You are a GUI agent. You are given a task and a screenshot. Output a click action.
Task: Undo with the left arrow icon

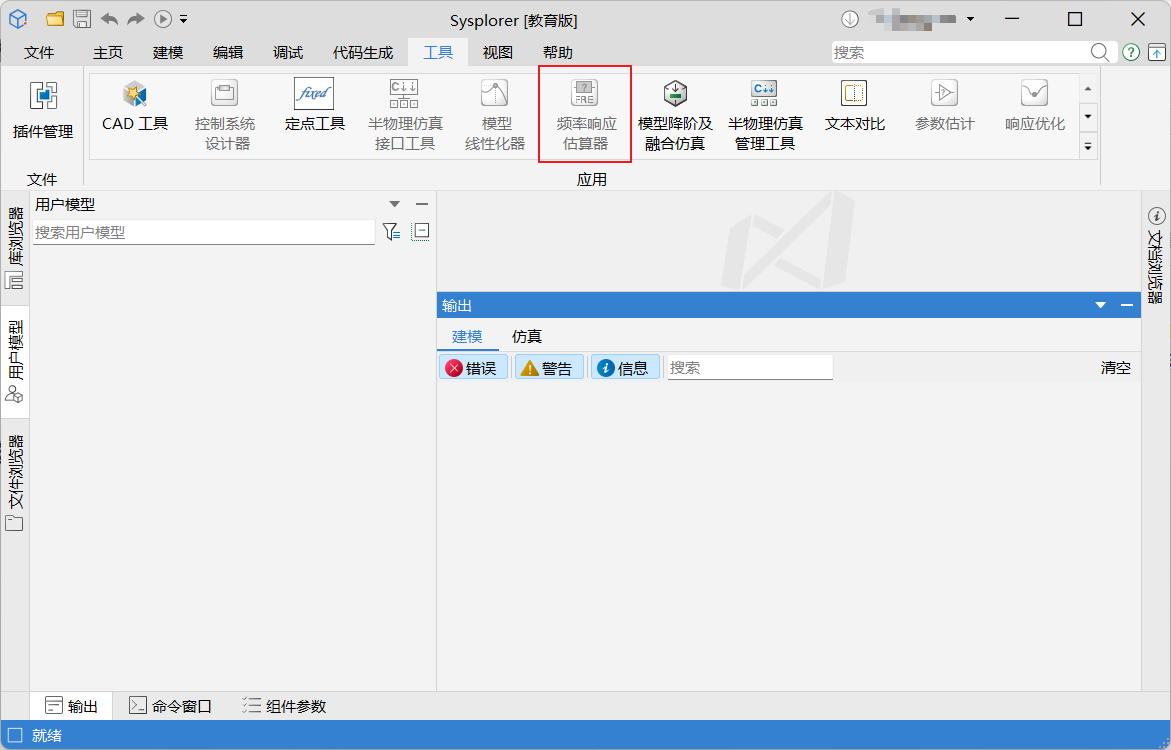(109, 19)
